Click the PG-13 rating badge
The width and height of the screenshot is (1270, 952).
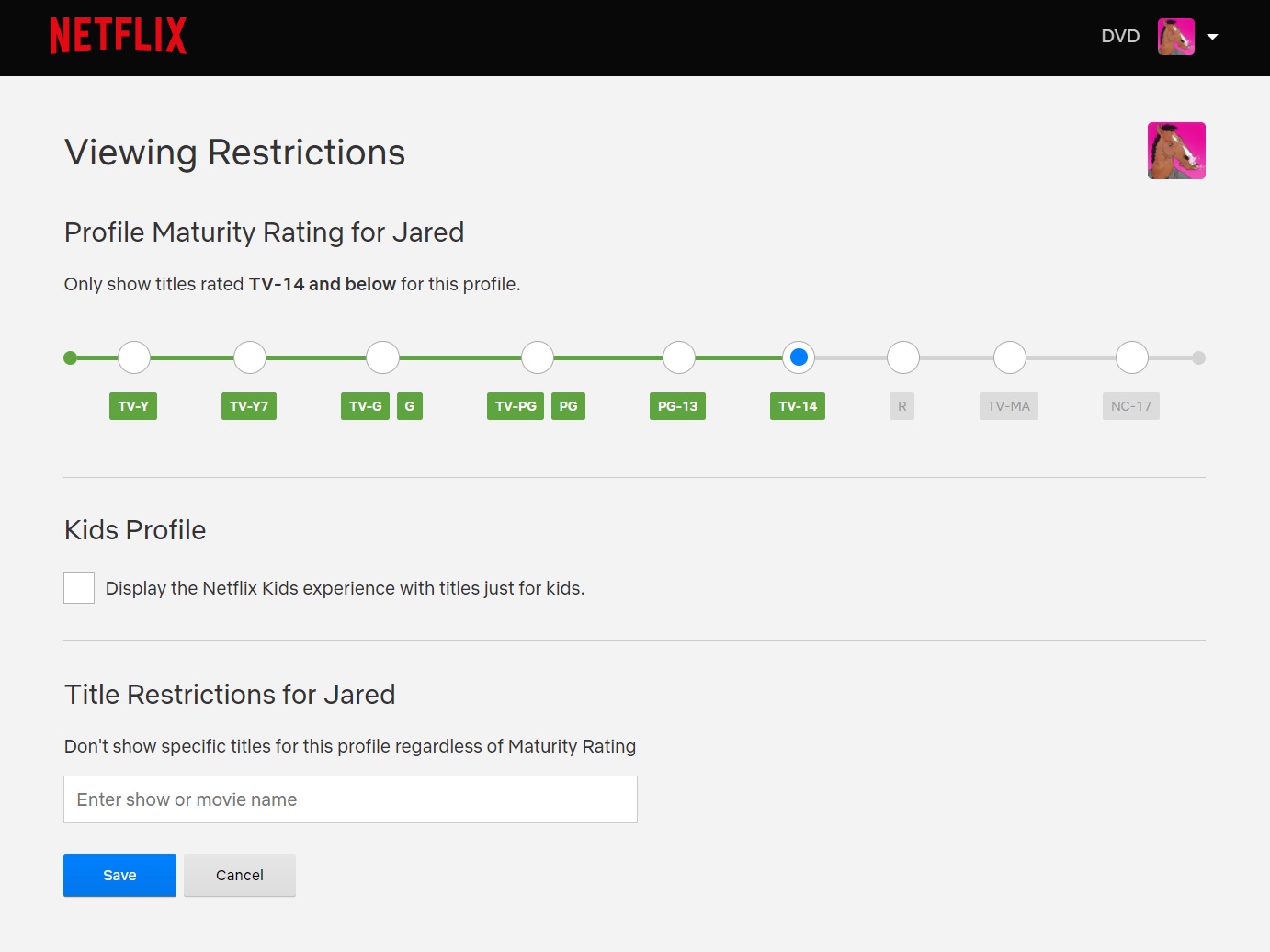click(677, 405)
